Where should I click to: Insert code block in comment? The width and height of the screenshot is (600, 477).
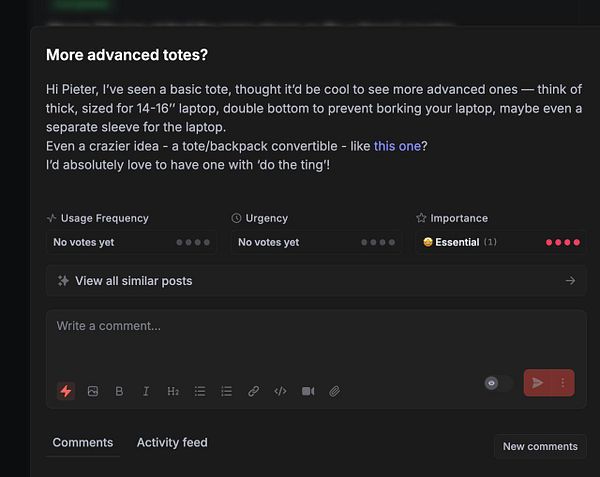[281, 391]
